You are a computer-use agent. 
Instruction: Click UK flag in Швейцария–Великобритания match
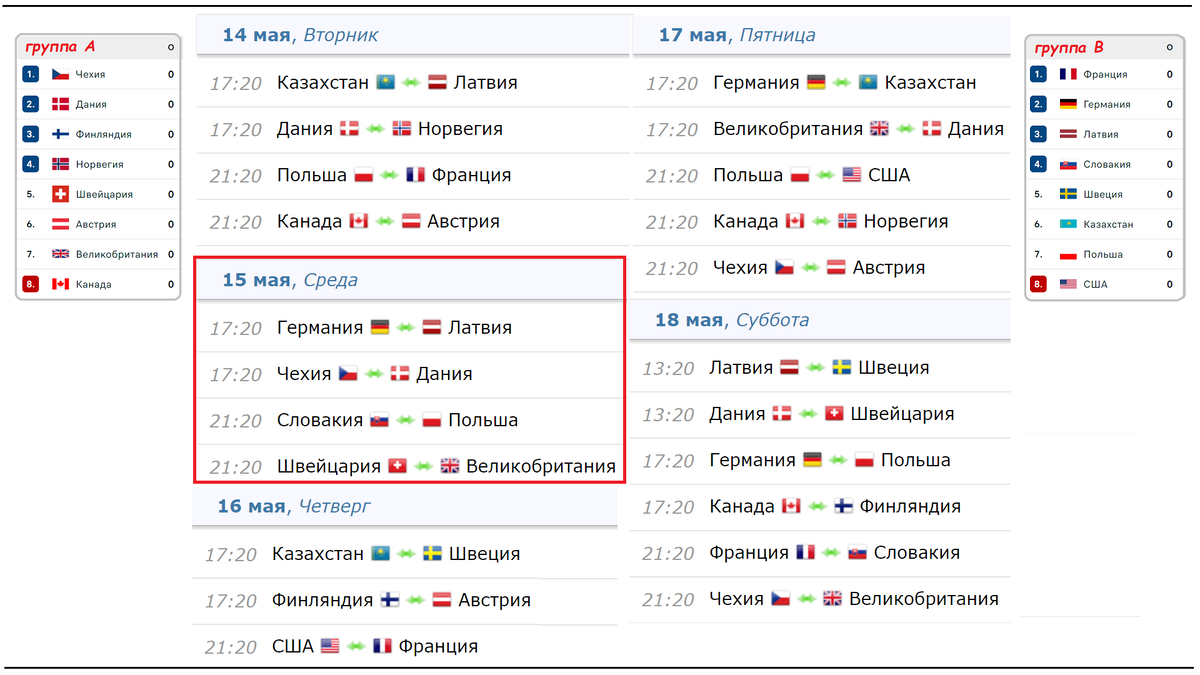pyautogui.click(x=450, y=466)
